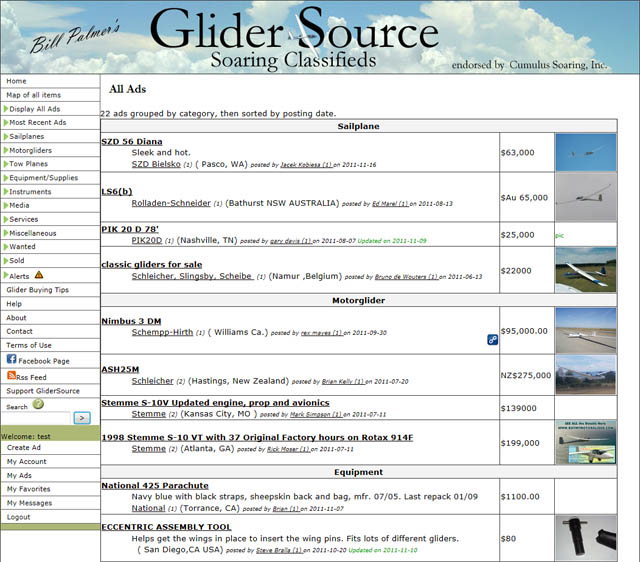Open 1998 Stemme S-10 VT ad title
This screenshot has width=640, height=562.
[257, 438]
